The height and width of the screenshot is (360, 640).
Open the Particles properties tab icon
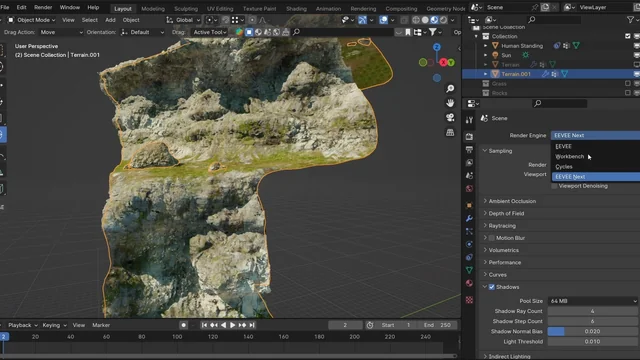469,231
